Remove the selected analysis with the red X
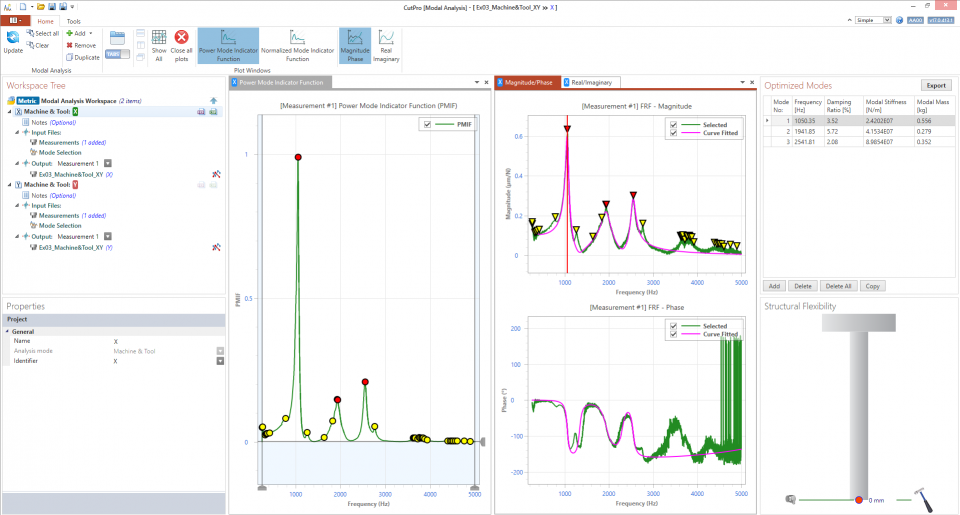Viewport: 960px width, 515px height. pyautogui.click(x=81, y=45)
